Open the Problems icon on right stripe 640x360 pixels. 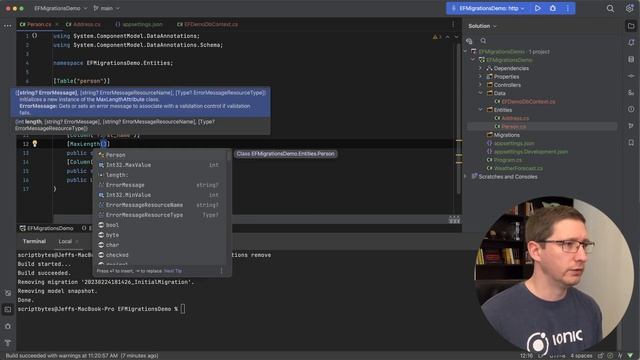(631, 109)
